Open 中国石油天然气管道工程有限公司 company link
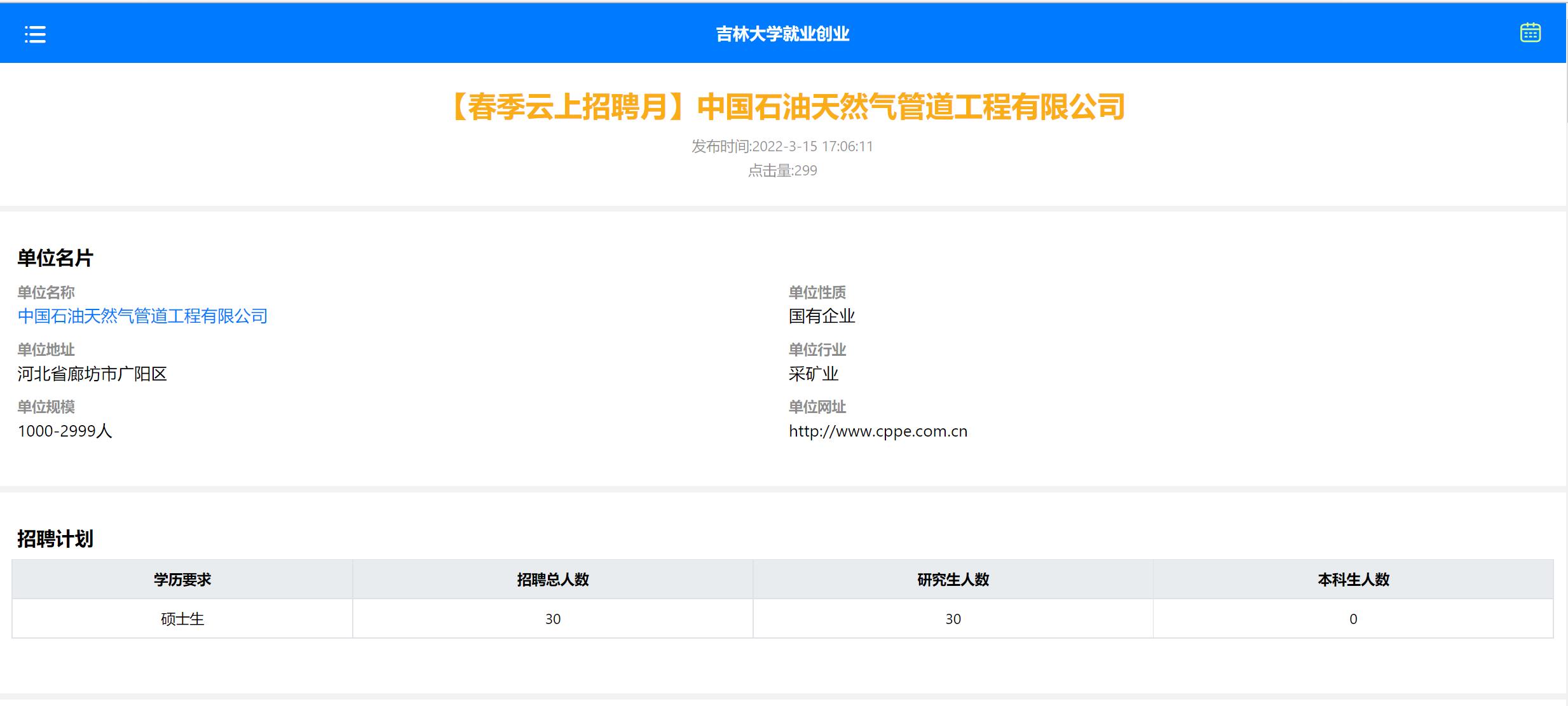This screenshot has height=706, width=1568. [x=142, y=316]
